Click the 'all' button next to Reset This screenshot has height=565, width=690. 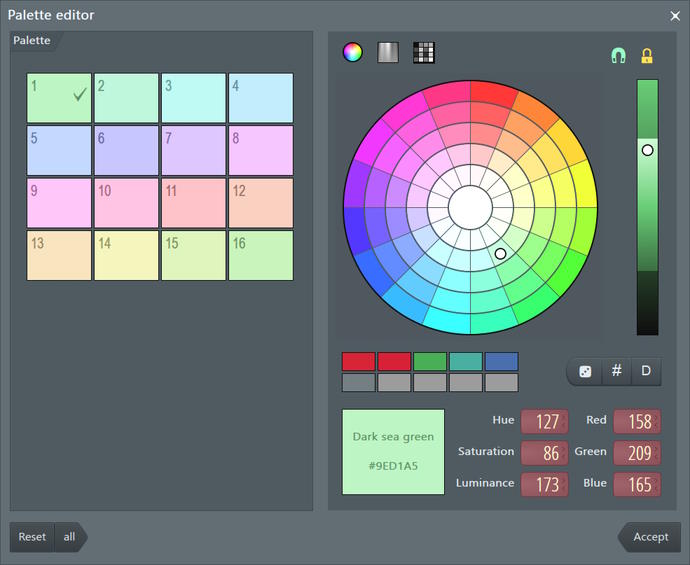point(68,537)
